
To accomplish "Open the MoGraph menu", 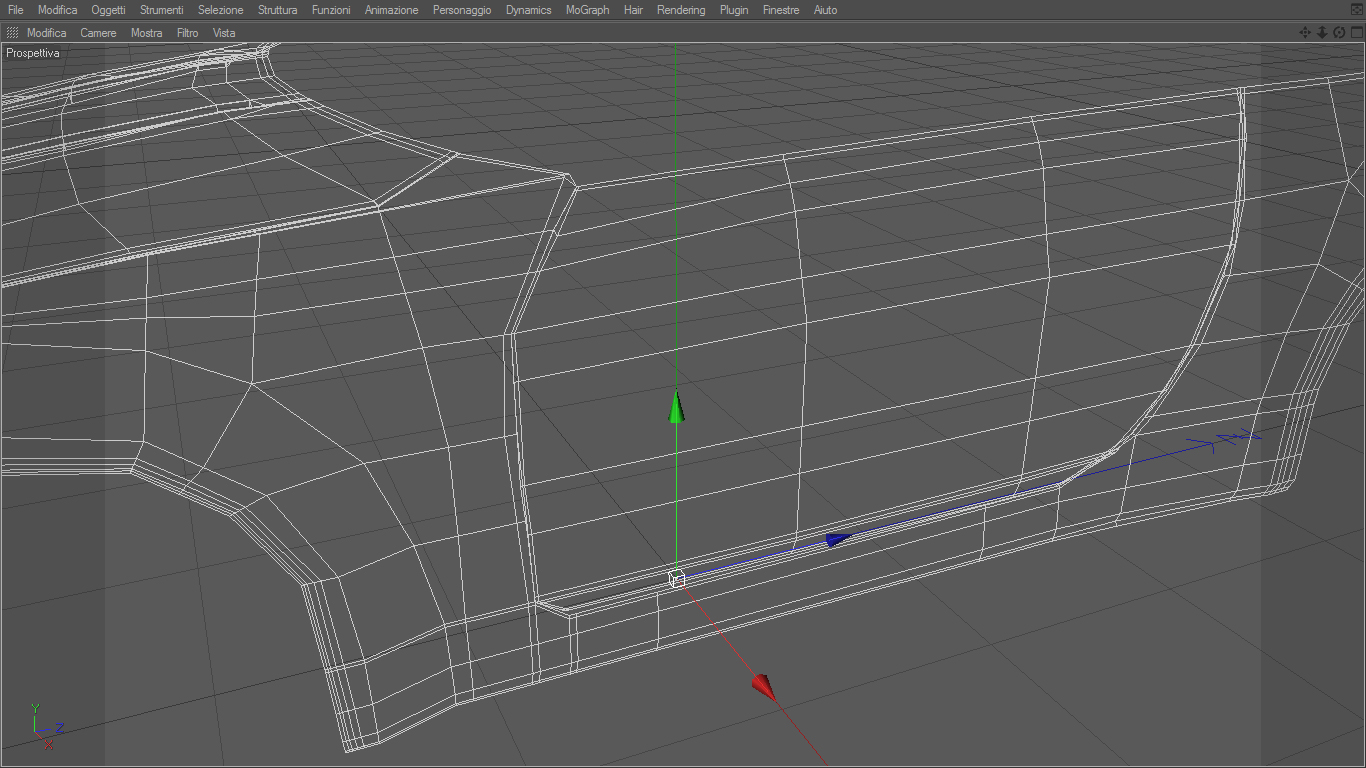I will click(x=588, y=10).
